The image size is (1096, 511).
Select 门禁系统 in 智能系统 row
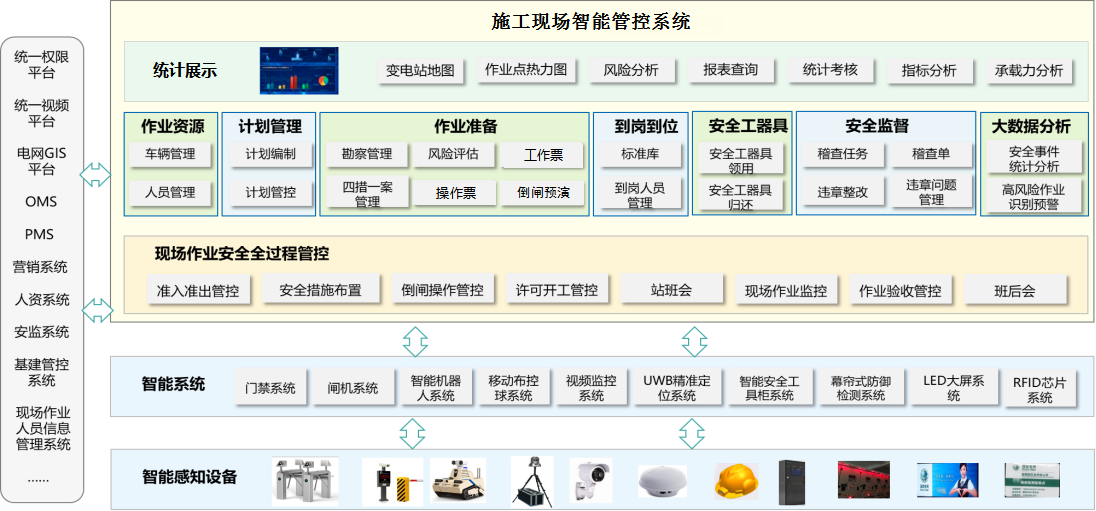(270, 388)
